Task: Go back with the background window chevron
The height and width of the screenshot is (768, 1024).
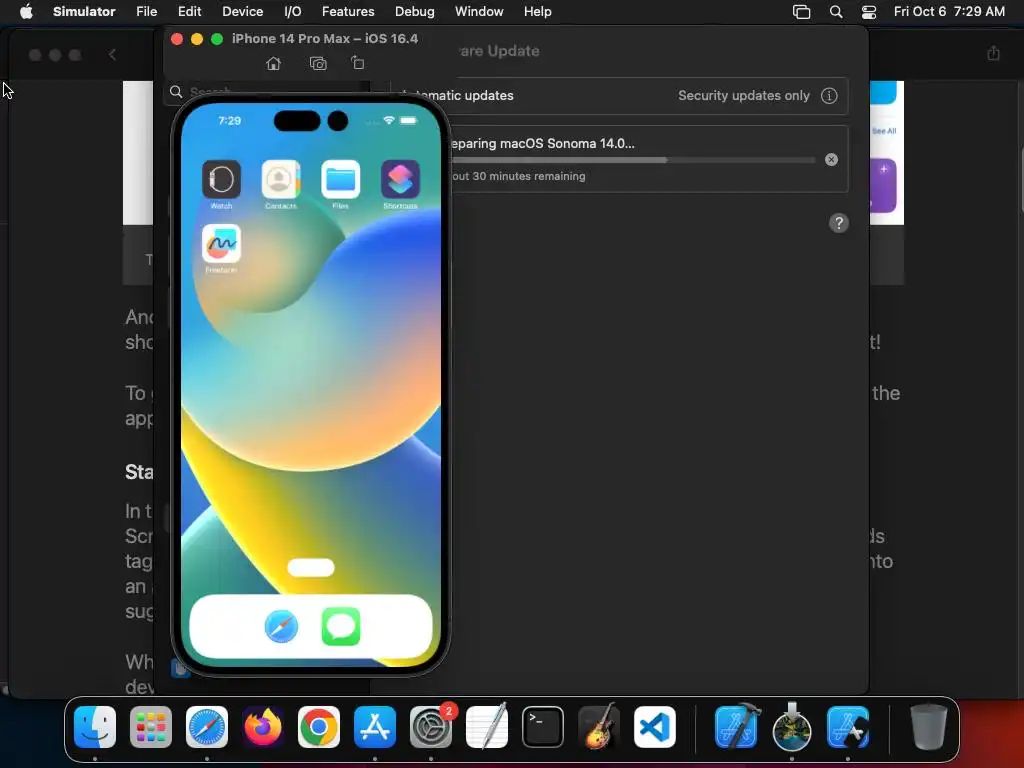Action: 112,54
